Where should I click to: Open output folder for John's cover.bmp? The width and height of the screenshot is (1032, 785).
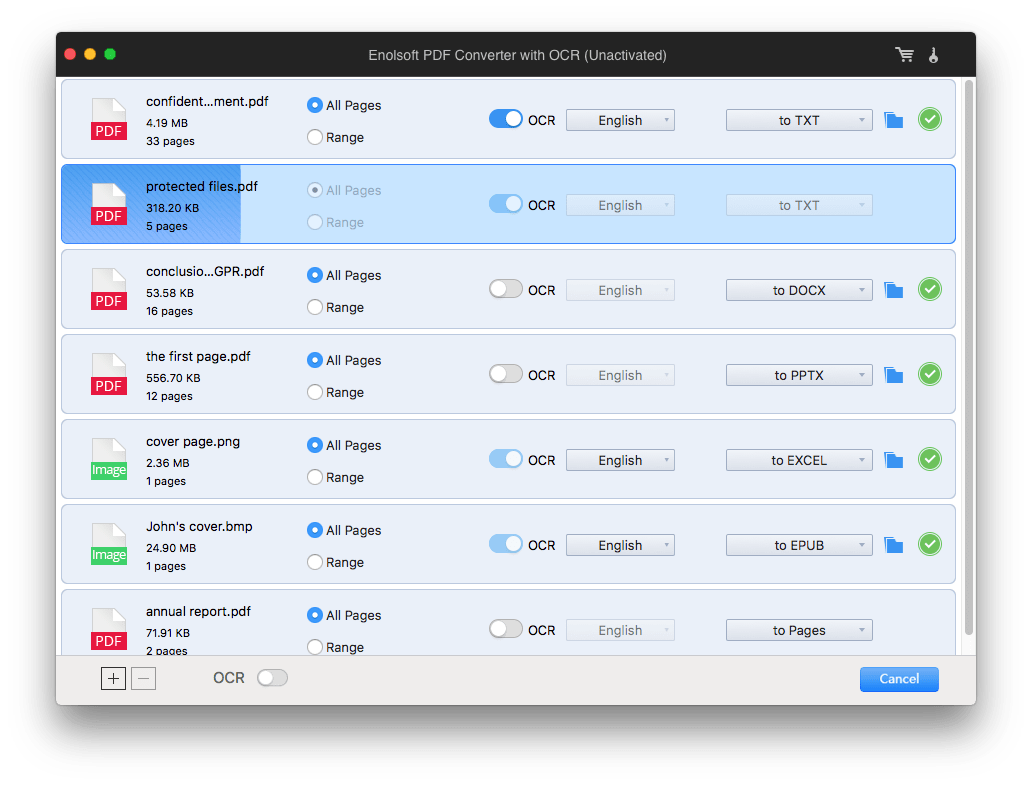[x=893, y=545]
